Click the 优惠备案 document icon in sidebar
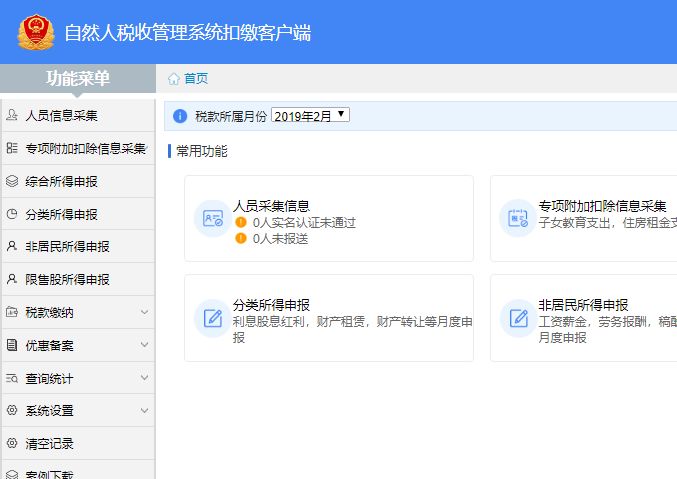Screen dimensions: 677x479 pos(12,345)
